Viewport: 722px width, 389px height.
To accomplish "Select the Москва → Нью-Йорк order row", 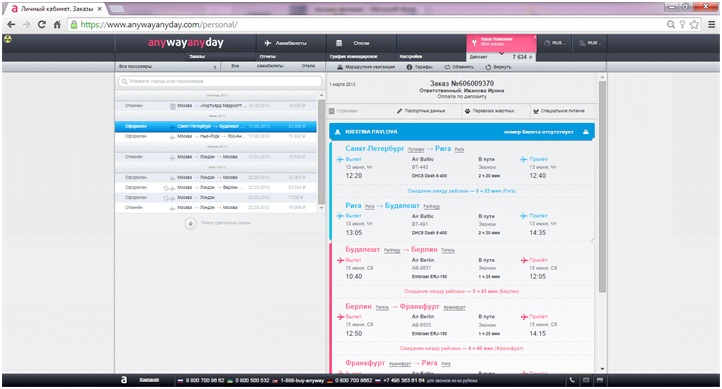I will point(215,137).
